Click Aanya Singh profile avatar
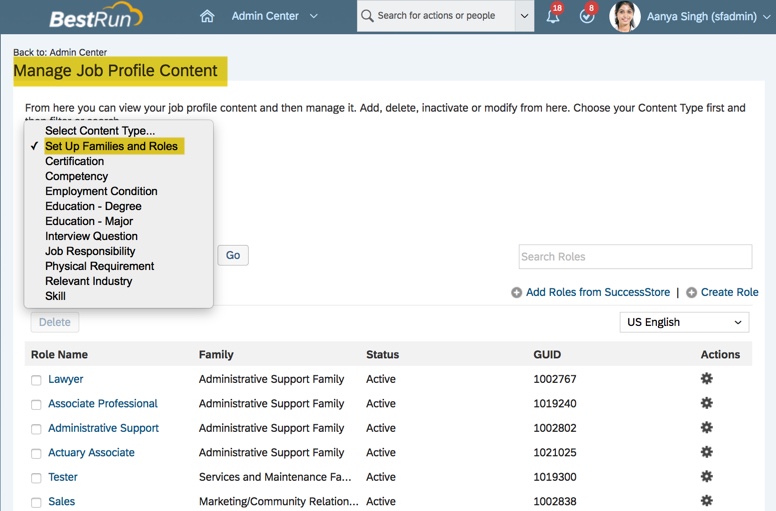This screenshot has height=511, width=776. tap(624, 16)
